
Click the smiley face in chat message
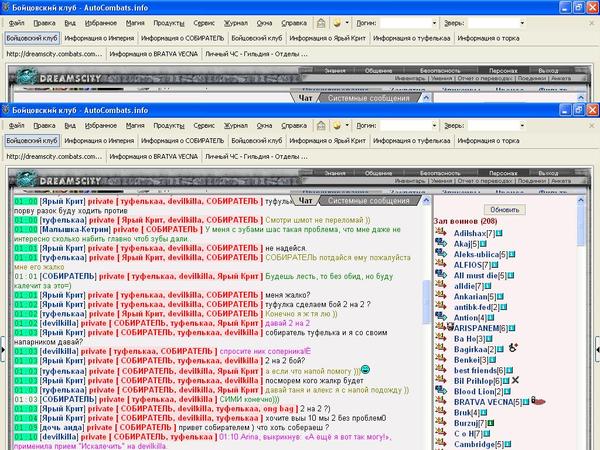365,370
